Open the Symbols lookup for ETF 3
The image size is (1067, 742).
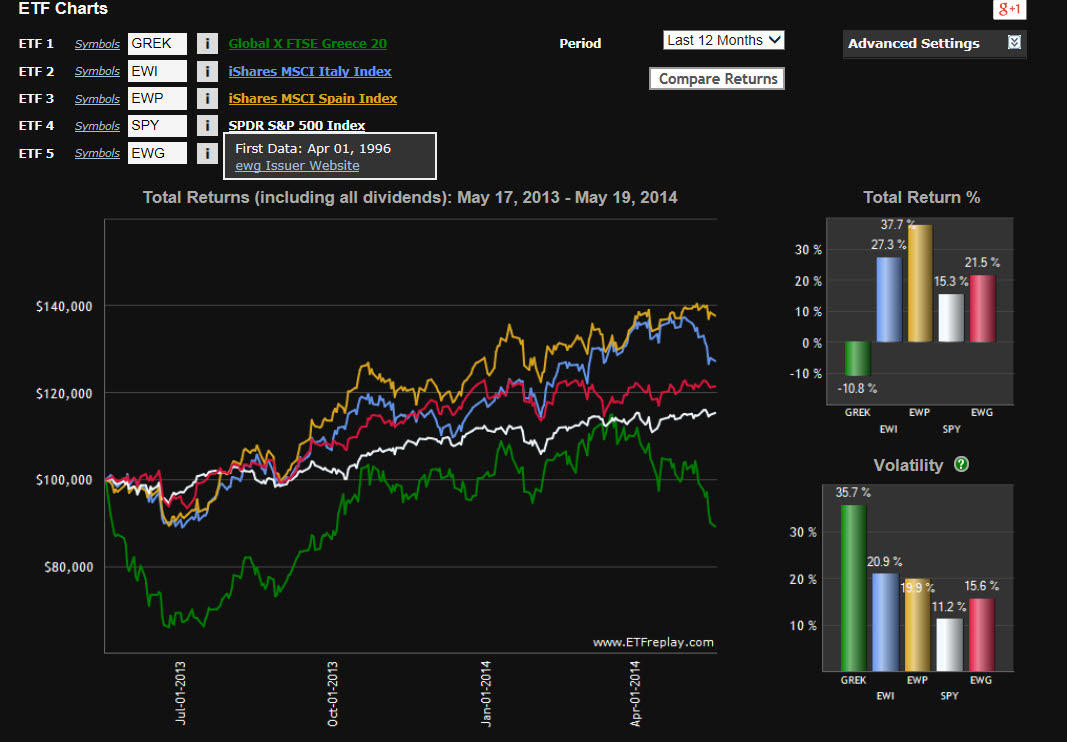pos(97,99)
